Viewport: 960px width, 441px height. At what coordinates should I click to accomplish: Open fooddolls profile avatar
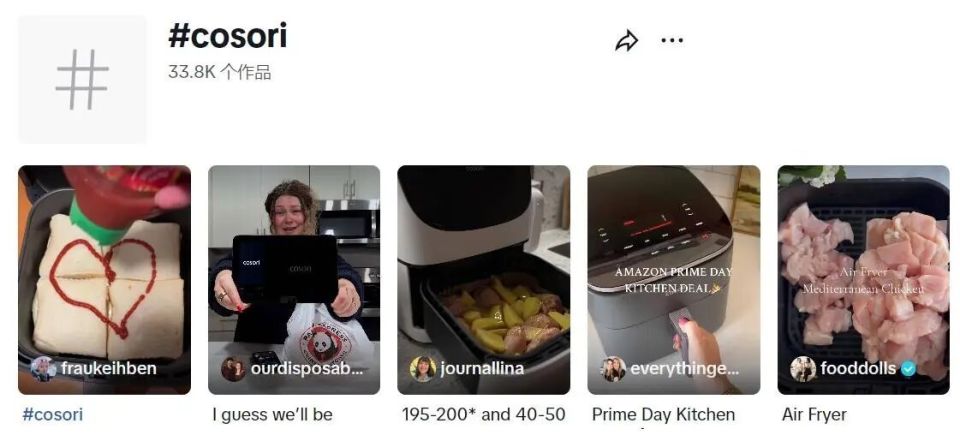(803, 369)
